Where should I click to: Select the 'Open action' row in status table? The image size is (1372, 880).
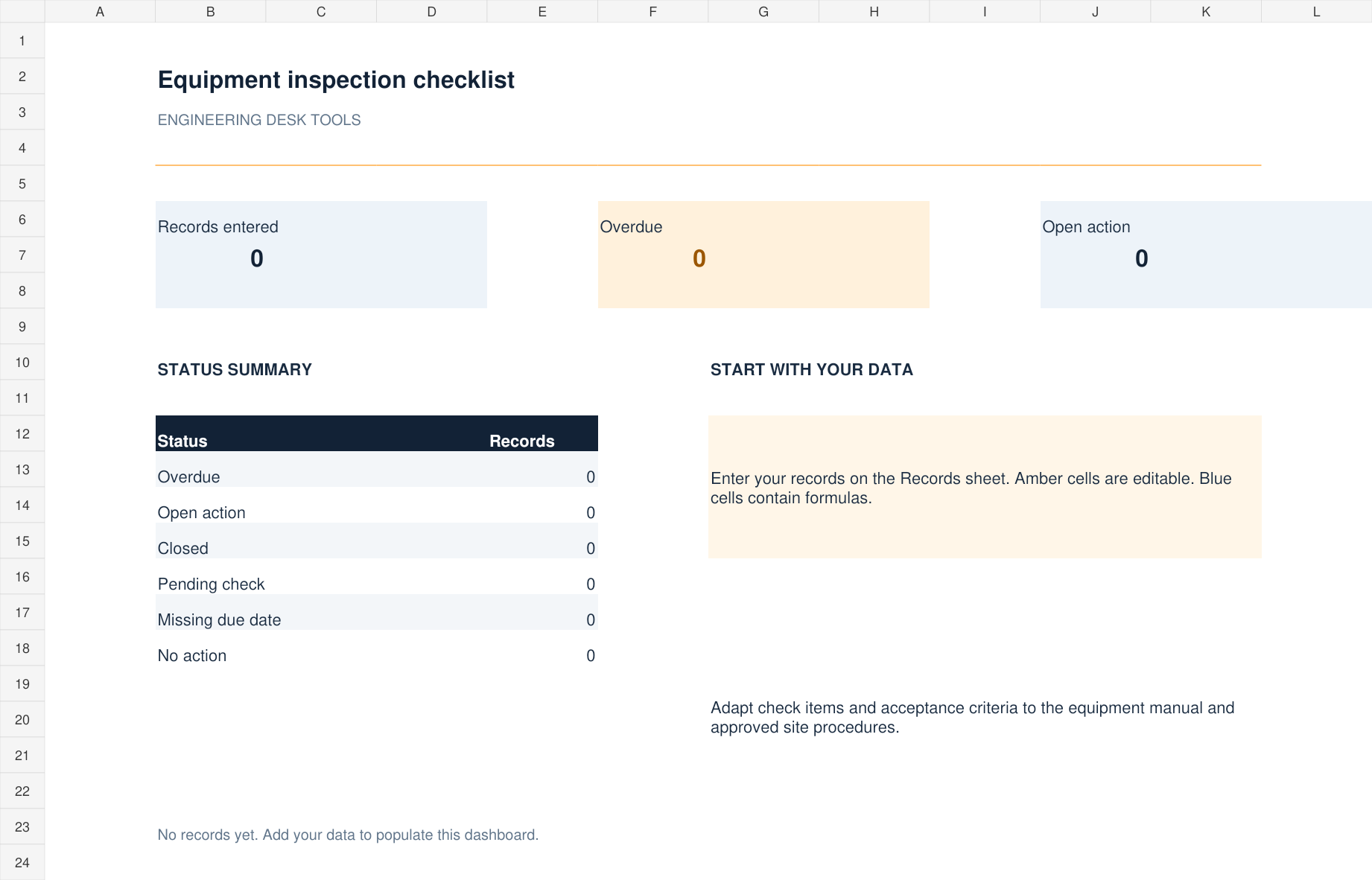[377, 505]
